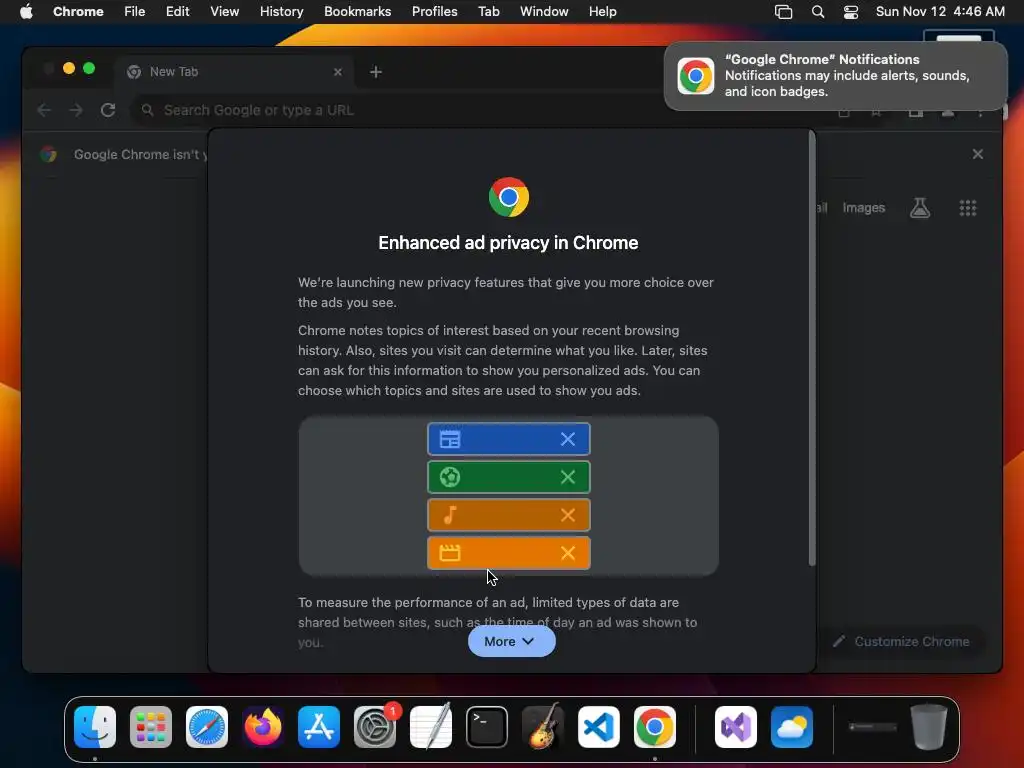Viewport: 1024px width, 768px height.
Task: Click the Google Chrome dock icon
Action: point(655,727)
